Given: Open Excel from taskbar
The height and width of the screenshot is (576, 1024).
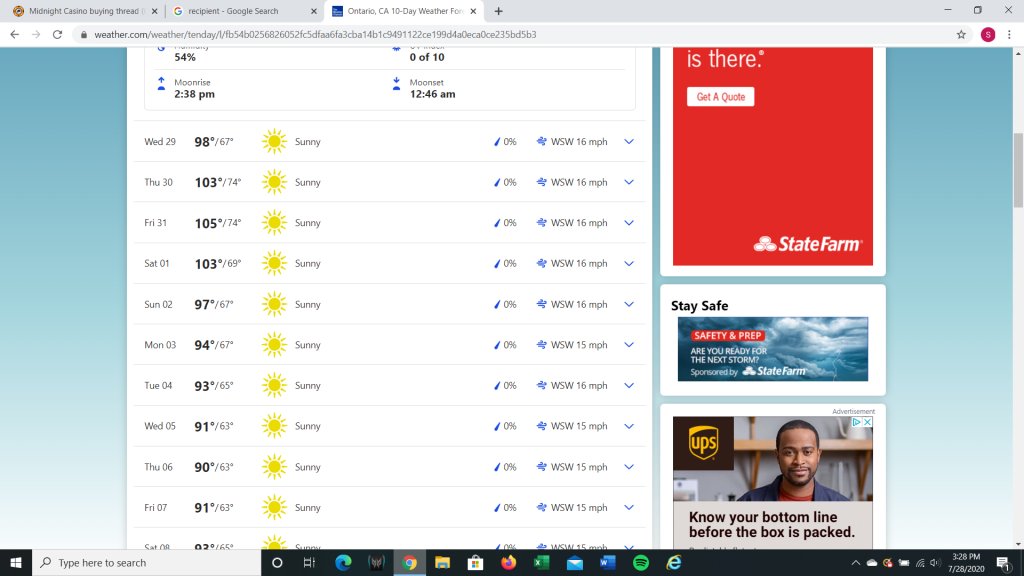Looking at the screenshot, I should (541, 562).
